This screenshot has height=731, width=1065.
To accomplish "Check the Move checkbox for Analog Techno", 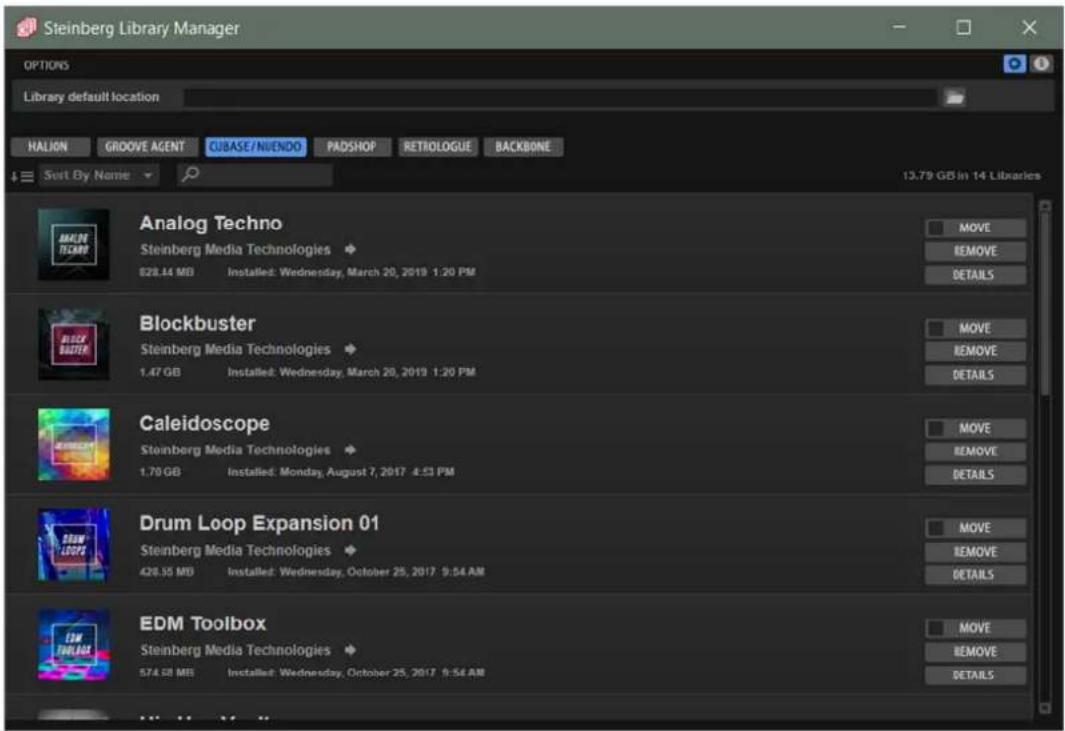I will 935,228.
